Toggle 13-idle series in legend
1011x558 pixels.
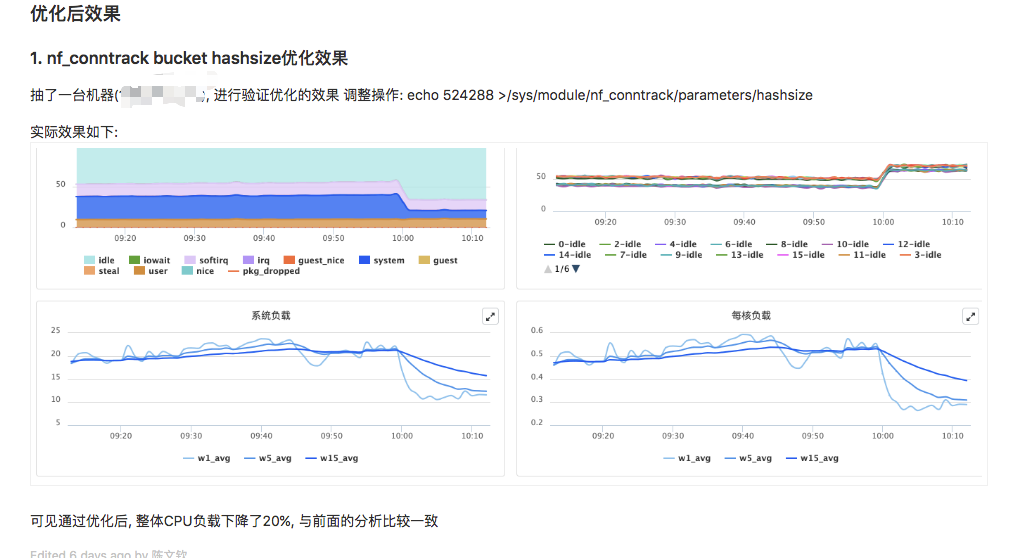pos(740,255)
